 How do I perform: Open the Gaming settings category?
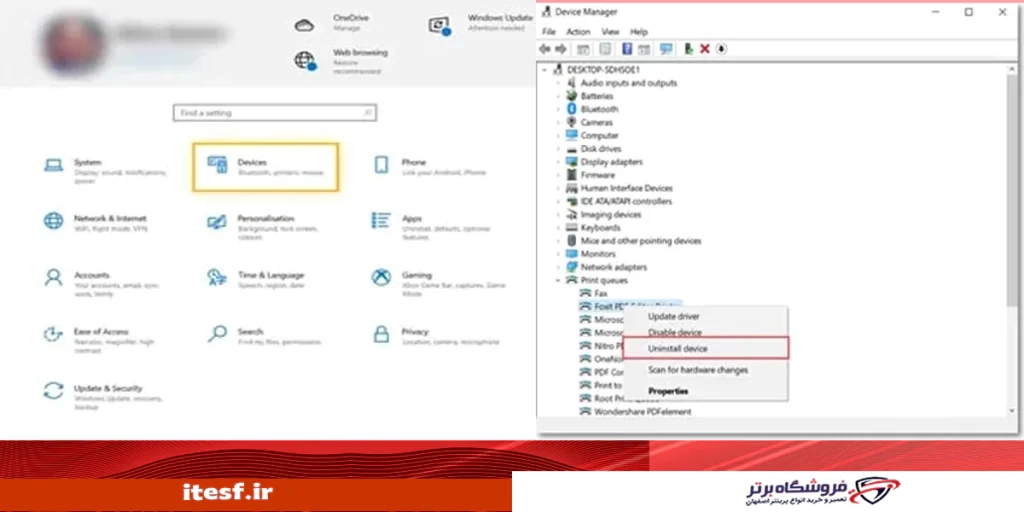416,275
